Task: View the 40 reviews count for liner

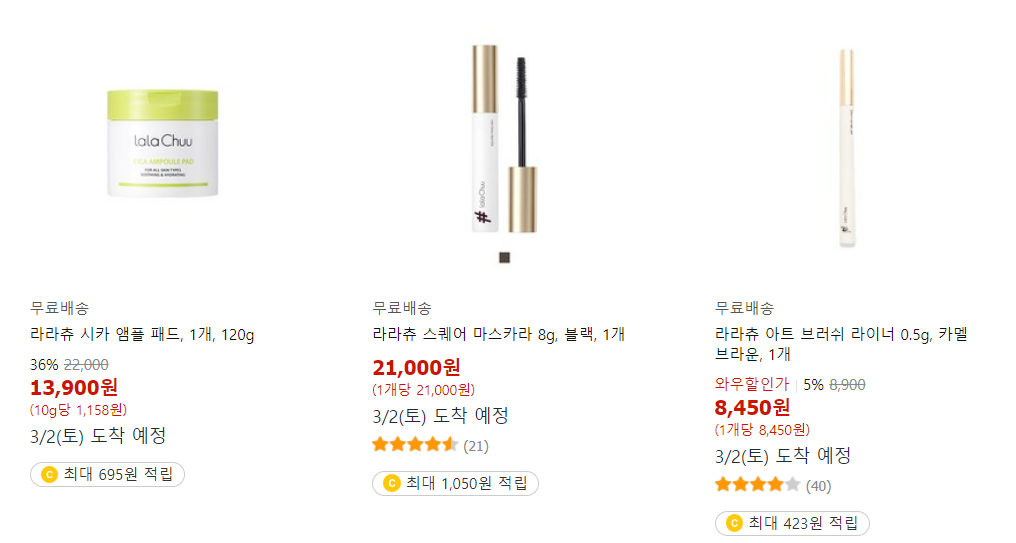Action: [x=818, y=486]
